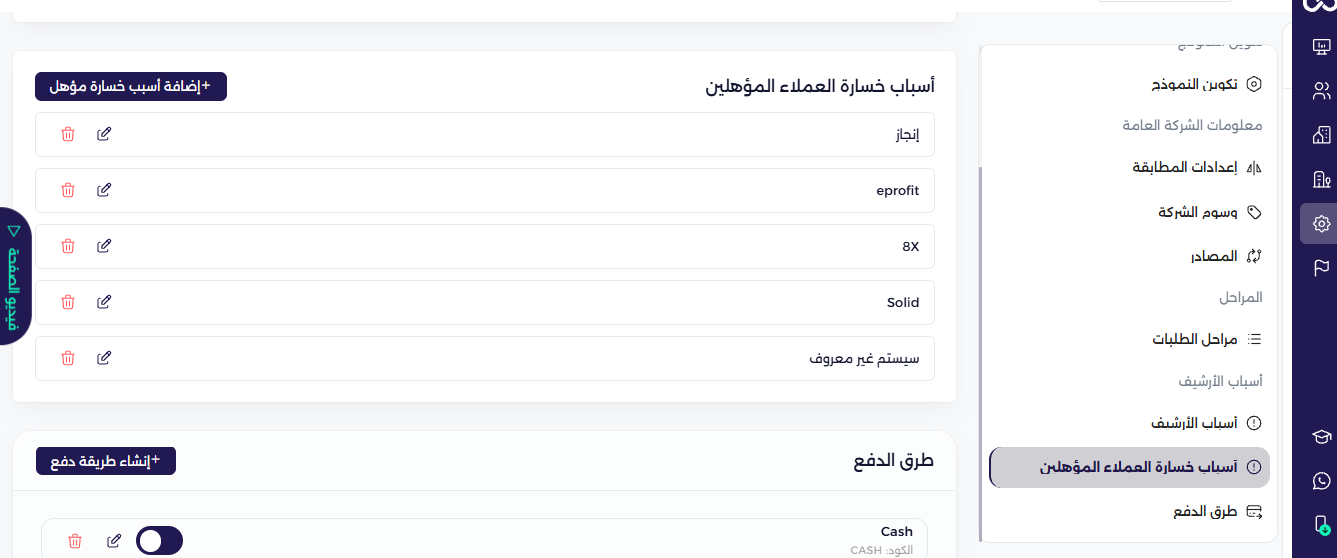Delete the إنجاز loss reason
This screenshot has width=1337, height=558.
point(68,134)
